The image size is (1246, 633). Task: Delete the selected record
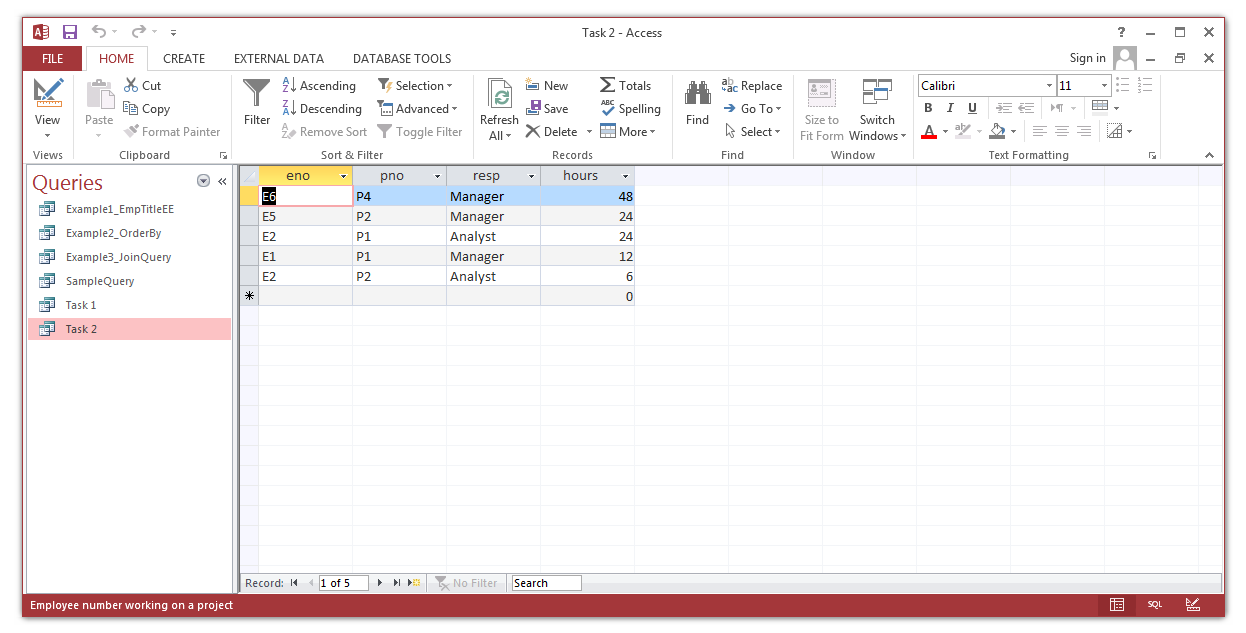click(552, 132)
